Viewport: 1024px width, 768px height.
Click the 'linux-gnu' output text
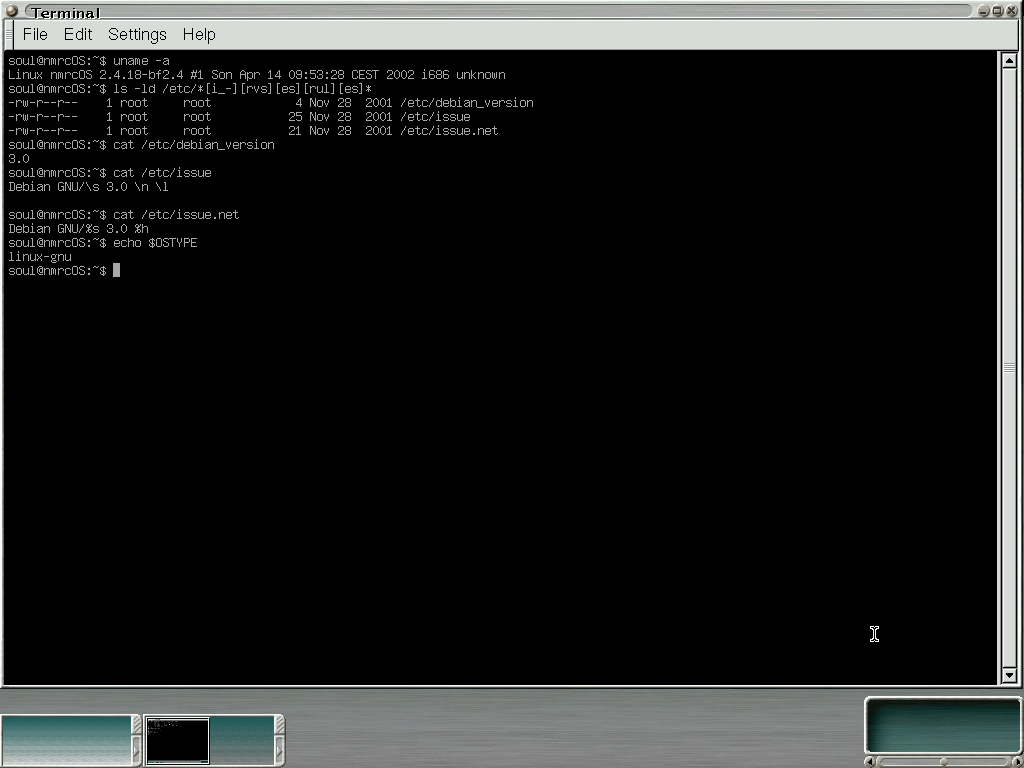[40, 257]
